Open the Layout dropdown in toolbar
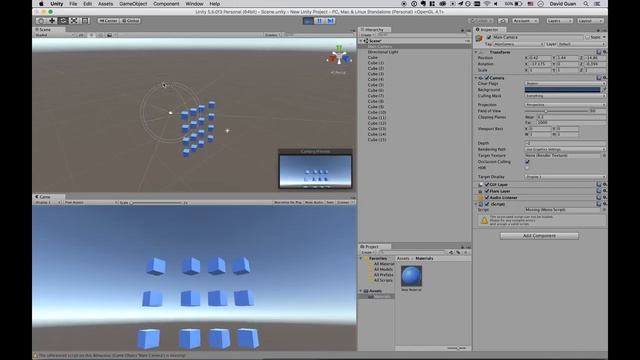This screenshot has width=640, height=360. click(x=590, y=20)
